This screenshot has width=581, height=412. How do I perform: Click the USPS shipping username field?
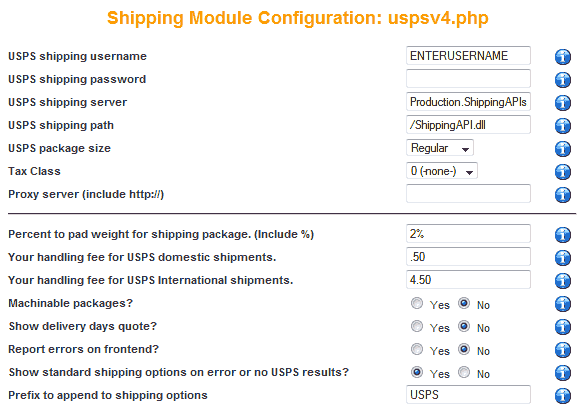pyautogui.click(x=468, y=56)
